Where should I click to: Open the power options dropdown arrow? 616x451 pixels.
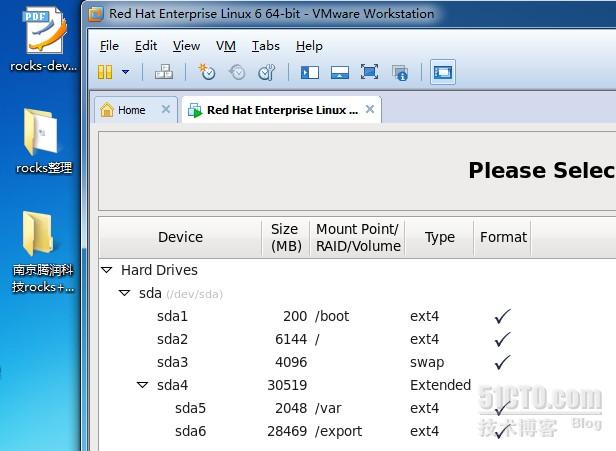click(126, 72)
